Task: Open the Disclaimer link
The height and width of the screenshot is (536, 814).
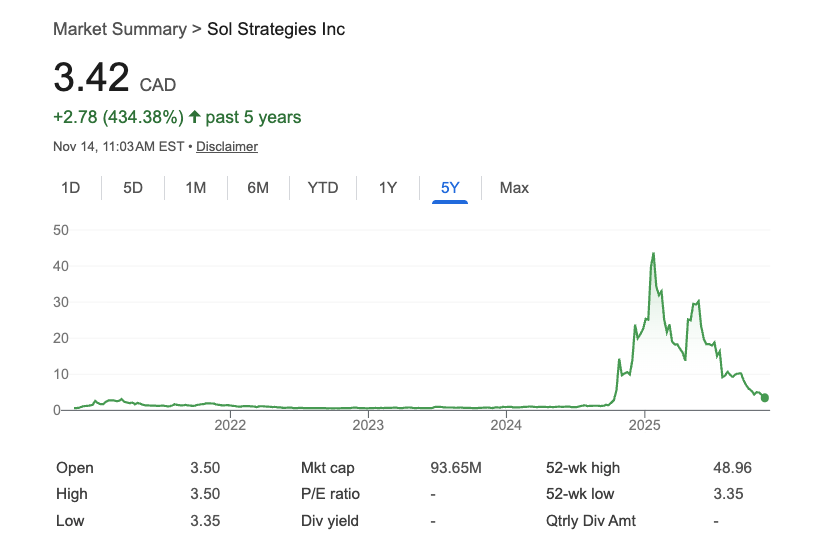Action: tap(227, 146)
